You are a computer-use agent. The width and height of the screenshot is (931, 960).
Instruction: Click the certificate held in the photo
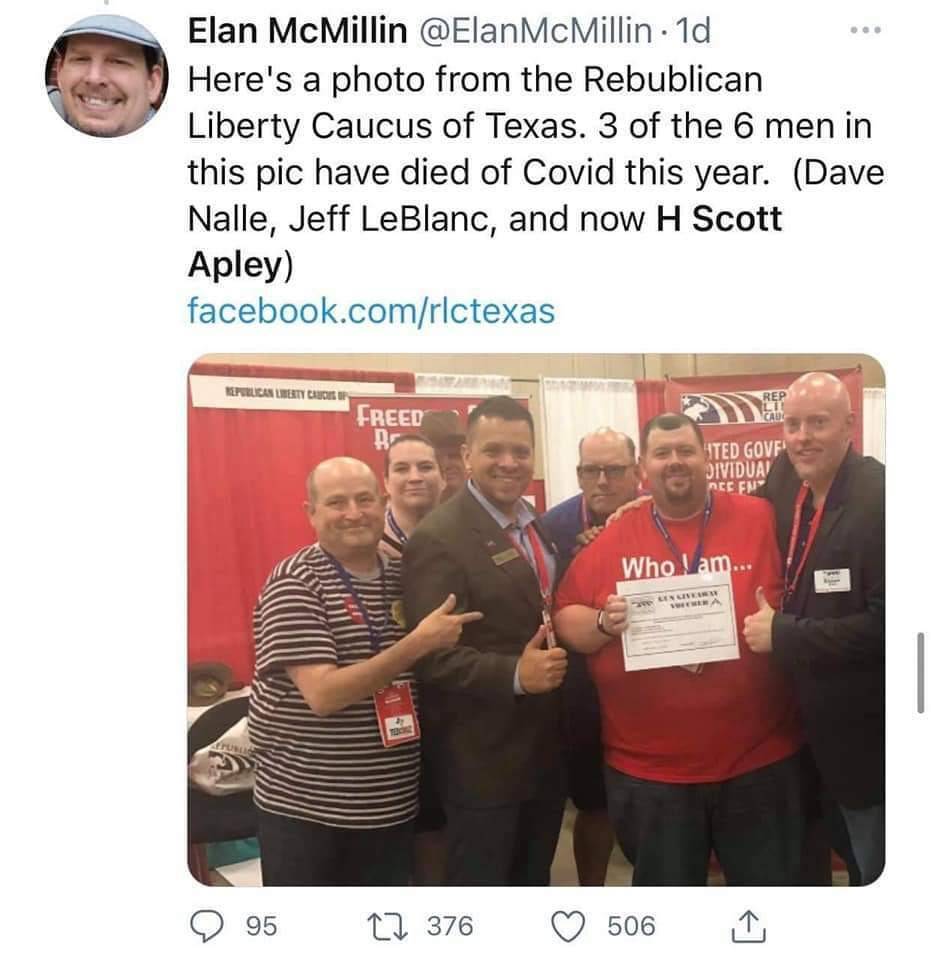(x=678, y=621)
